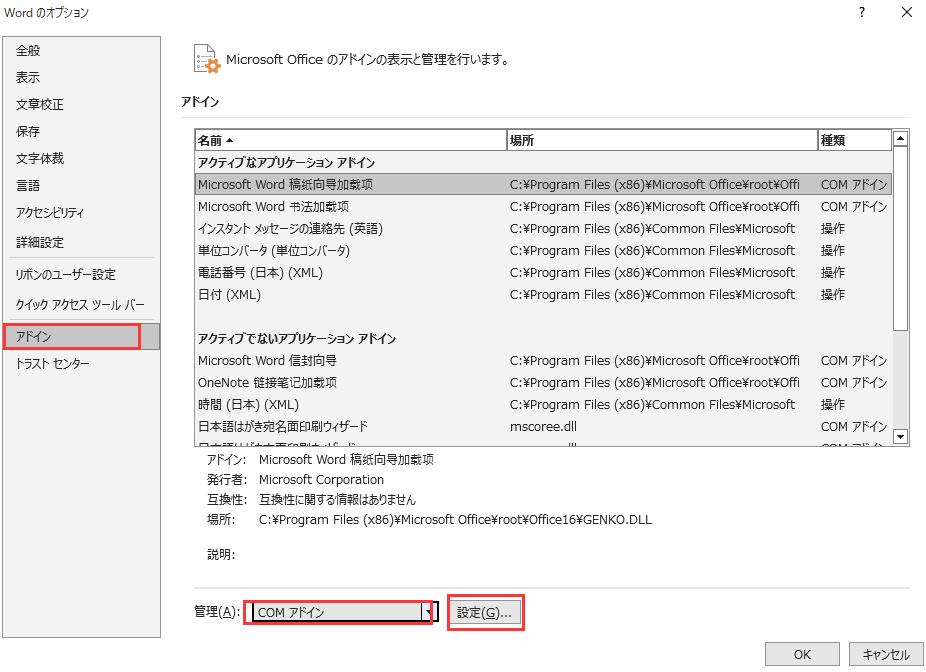Click the 場所 column header
Image resolution: width=926 pixels, height=672 pixels.
coord(662,139)
